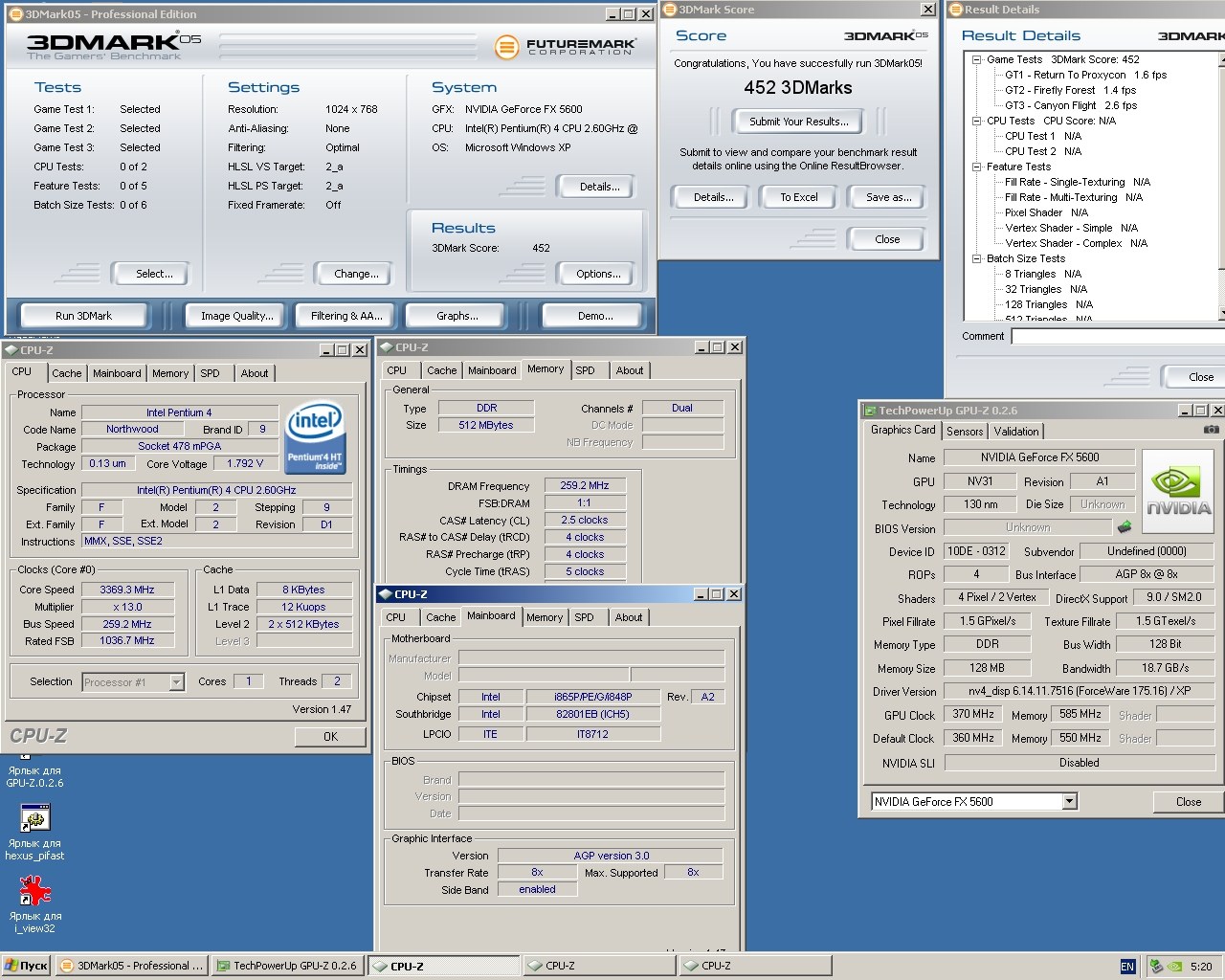The width and height of the screenshot is (1225, 980).
Task: Click OK in CPU-Z window
Action: (x=330, y=737)
